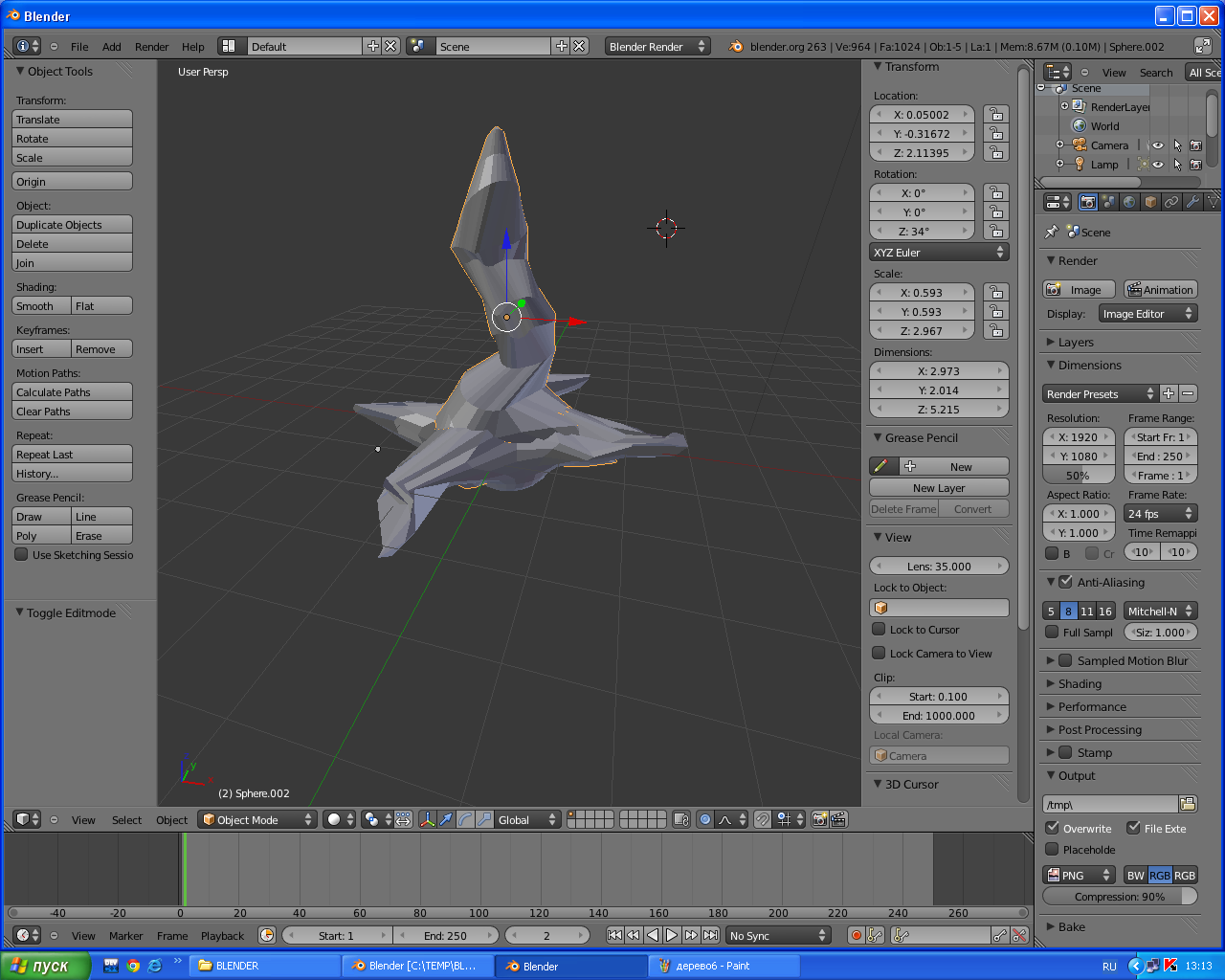Click the browse output folder icon beside /tmp\

pyautogui.click(x=1188, y=804)
